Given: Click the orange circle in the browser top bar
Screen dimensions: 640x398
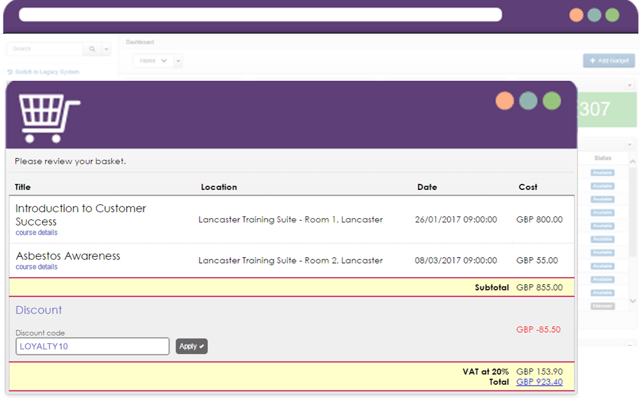Looking at the screenshot, I should pos(576,15).
